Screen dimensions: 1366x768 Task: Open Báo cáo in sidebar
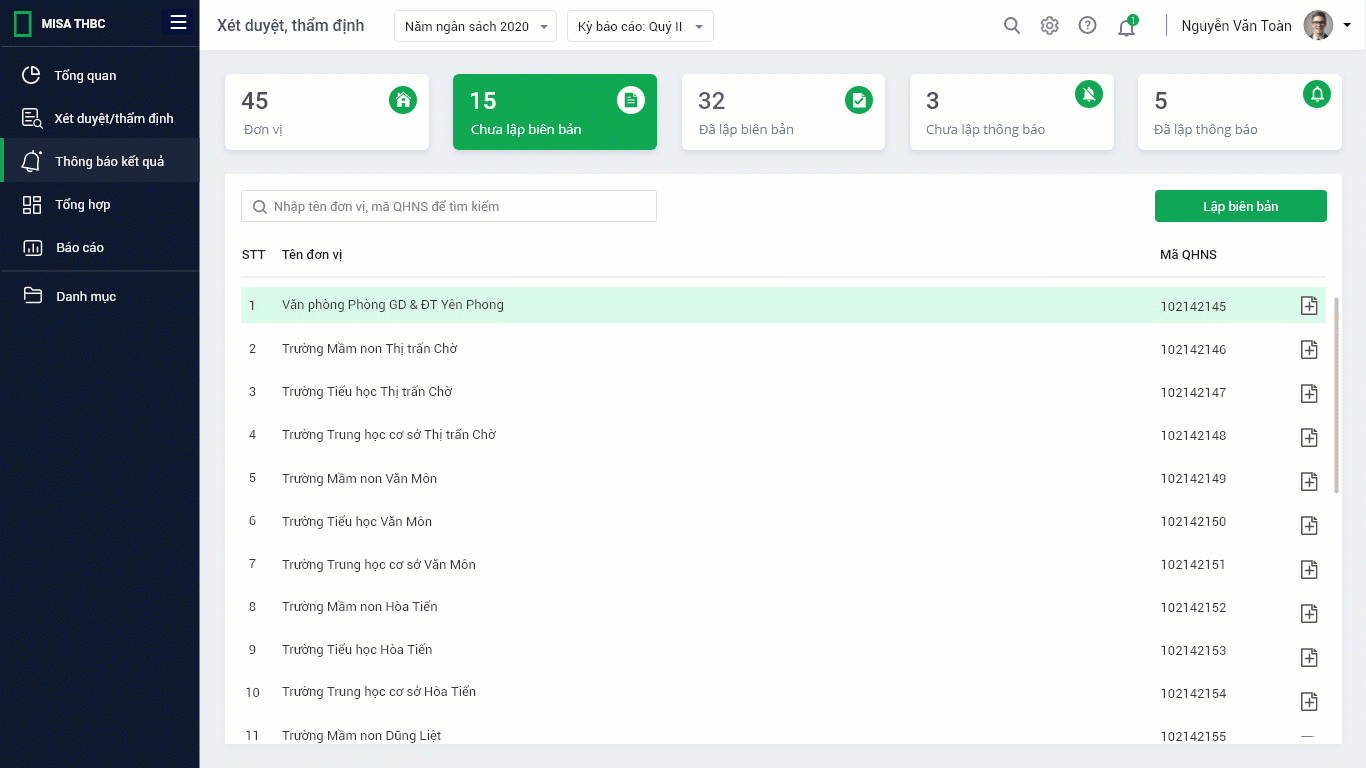pos(100,247)
